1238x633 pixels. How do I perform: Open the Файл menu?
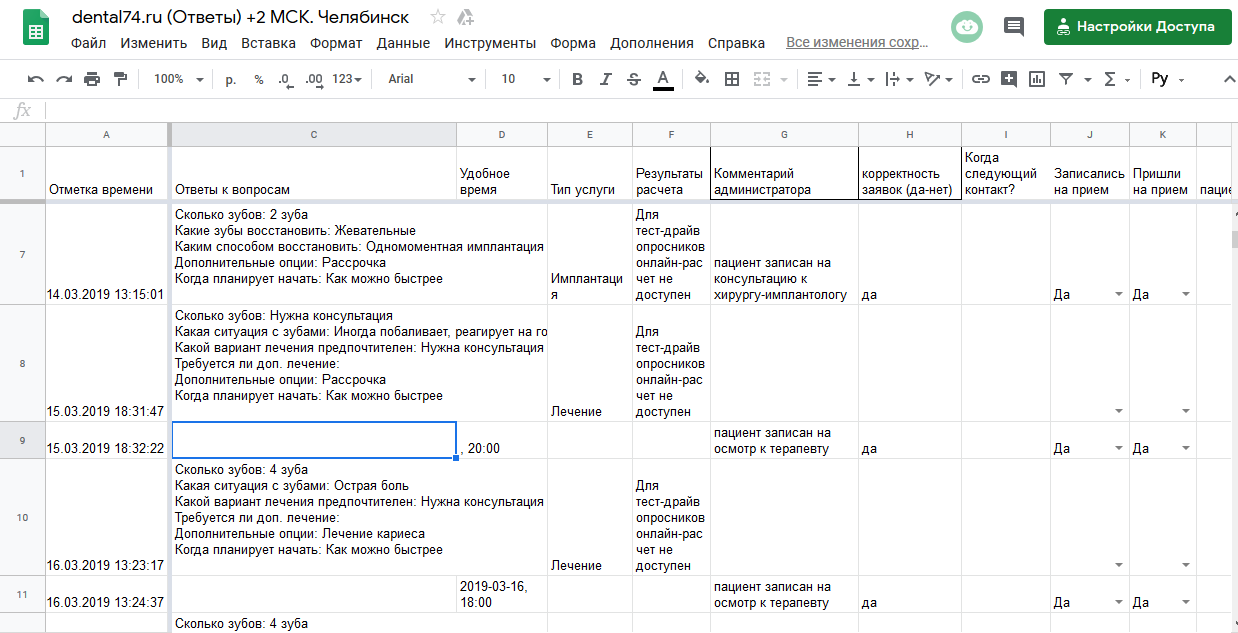point(89,43)
